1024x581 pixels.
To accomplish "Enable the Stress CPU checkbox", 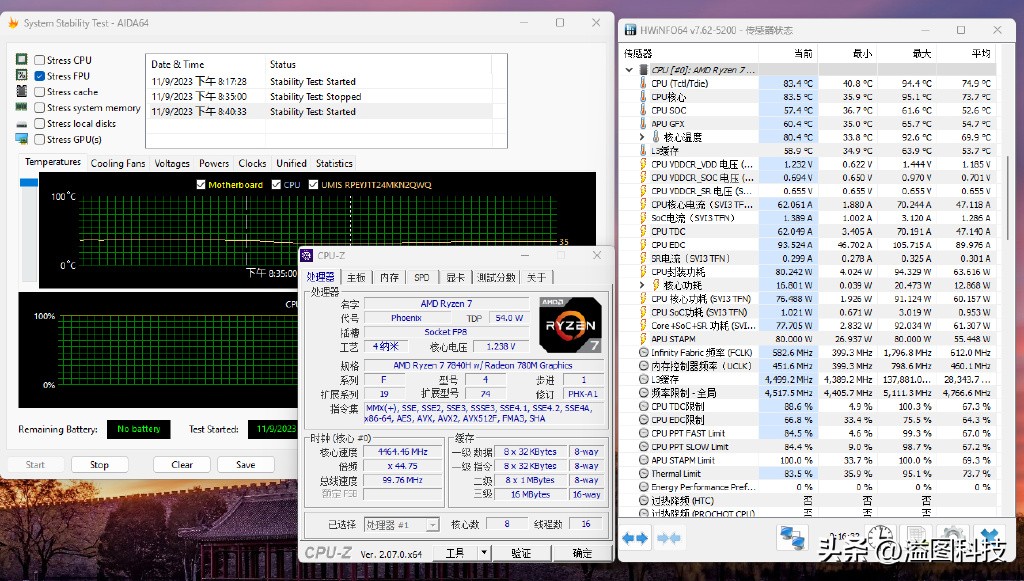I will point(39,60).
